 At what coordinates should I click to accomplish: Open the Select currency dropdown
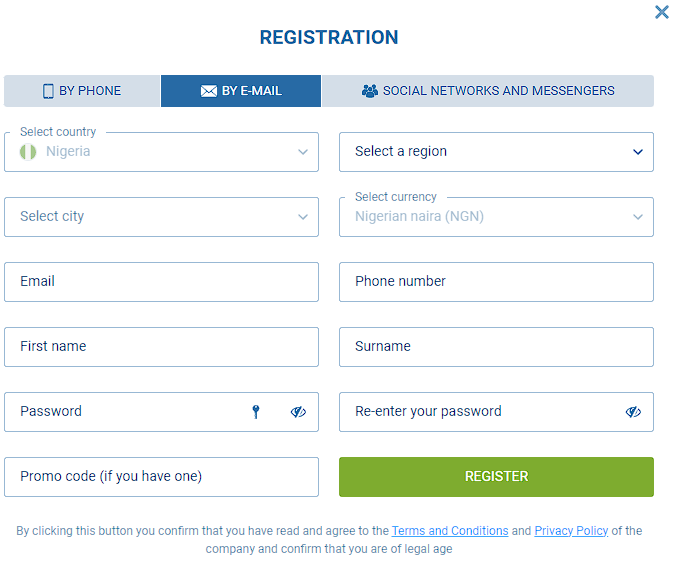(496, 217)
